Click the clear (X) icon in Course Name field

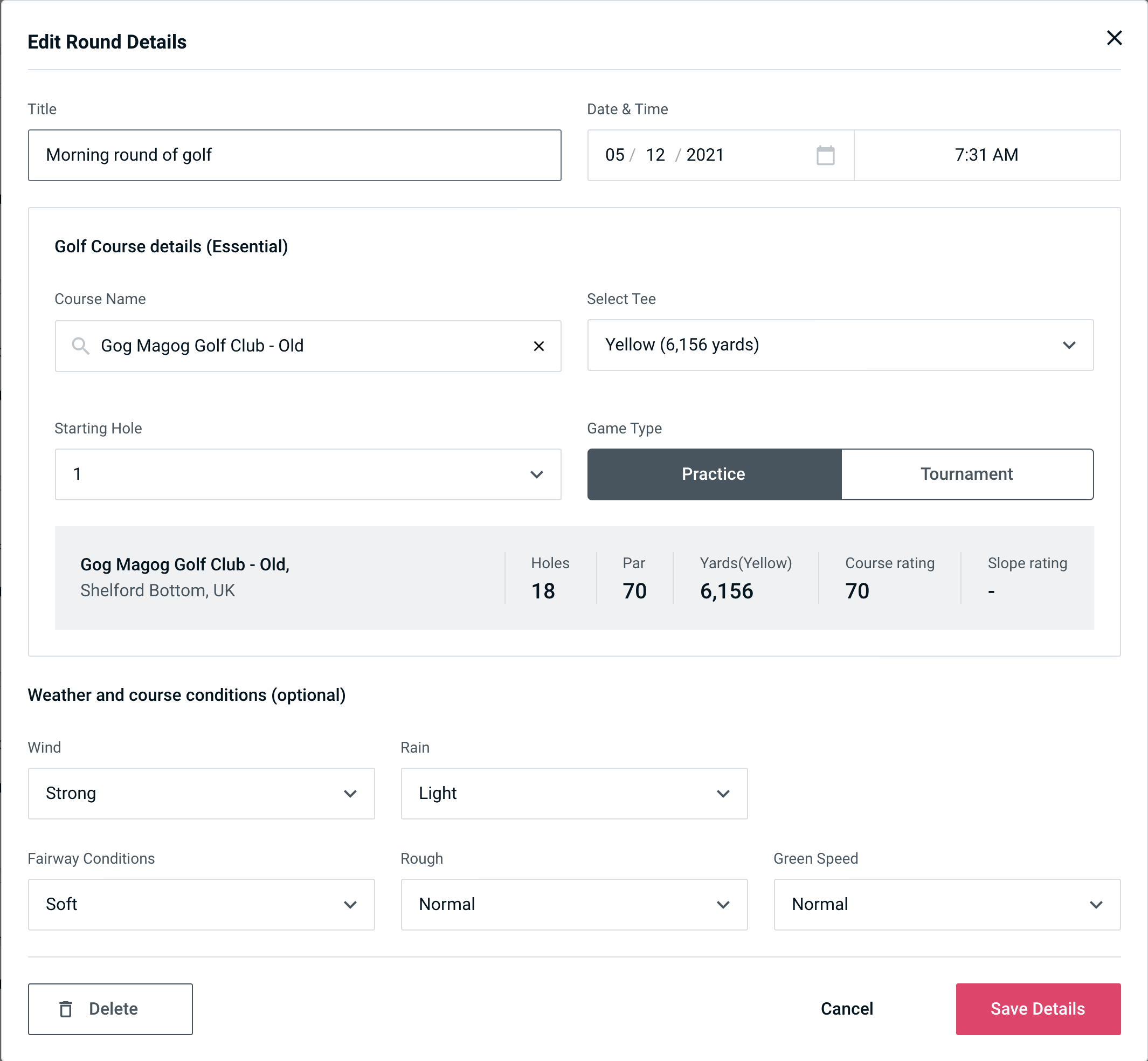click(x=539, y=345)
